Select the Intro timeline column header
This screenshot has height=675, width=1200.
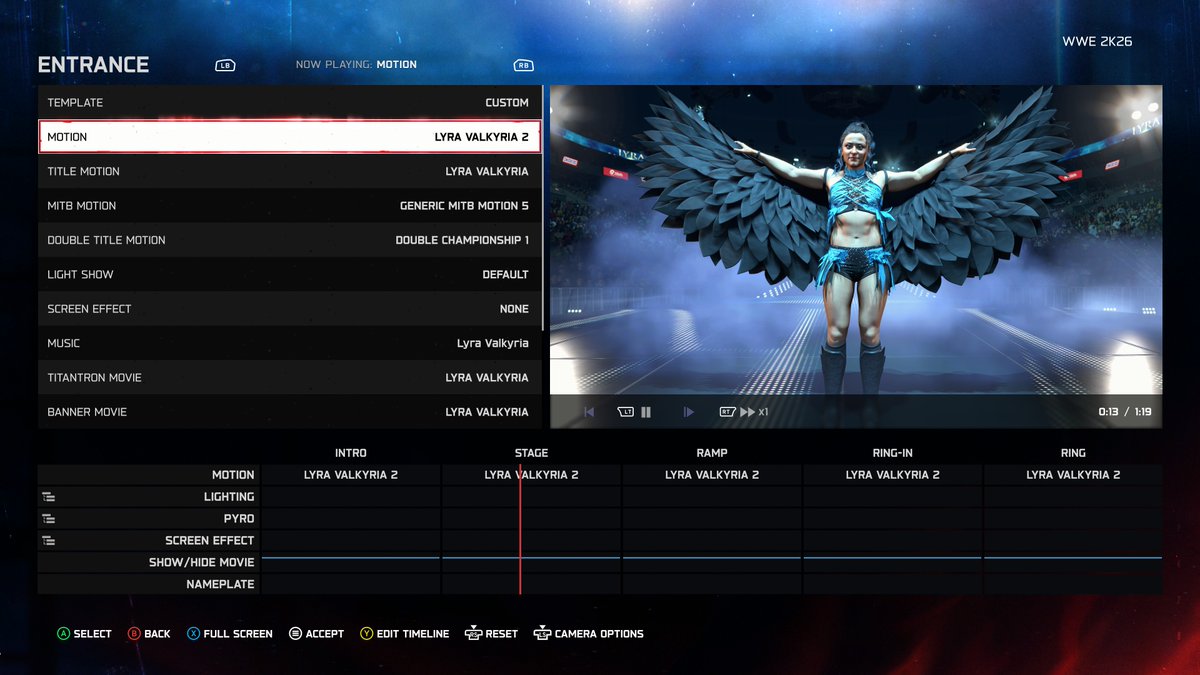coord(351,453)
